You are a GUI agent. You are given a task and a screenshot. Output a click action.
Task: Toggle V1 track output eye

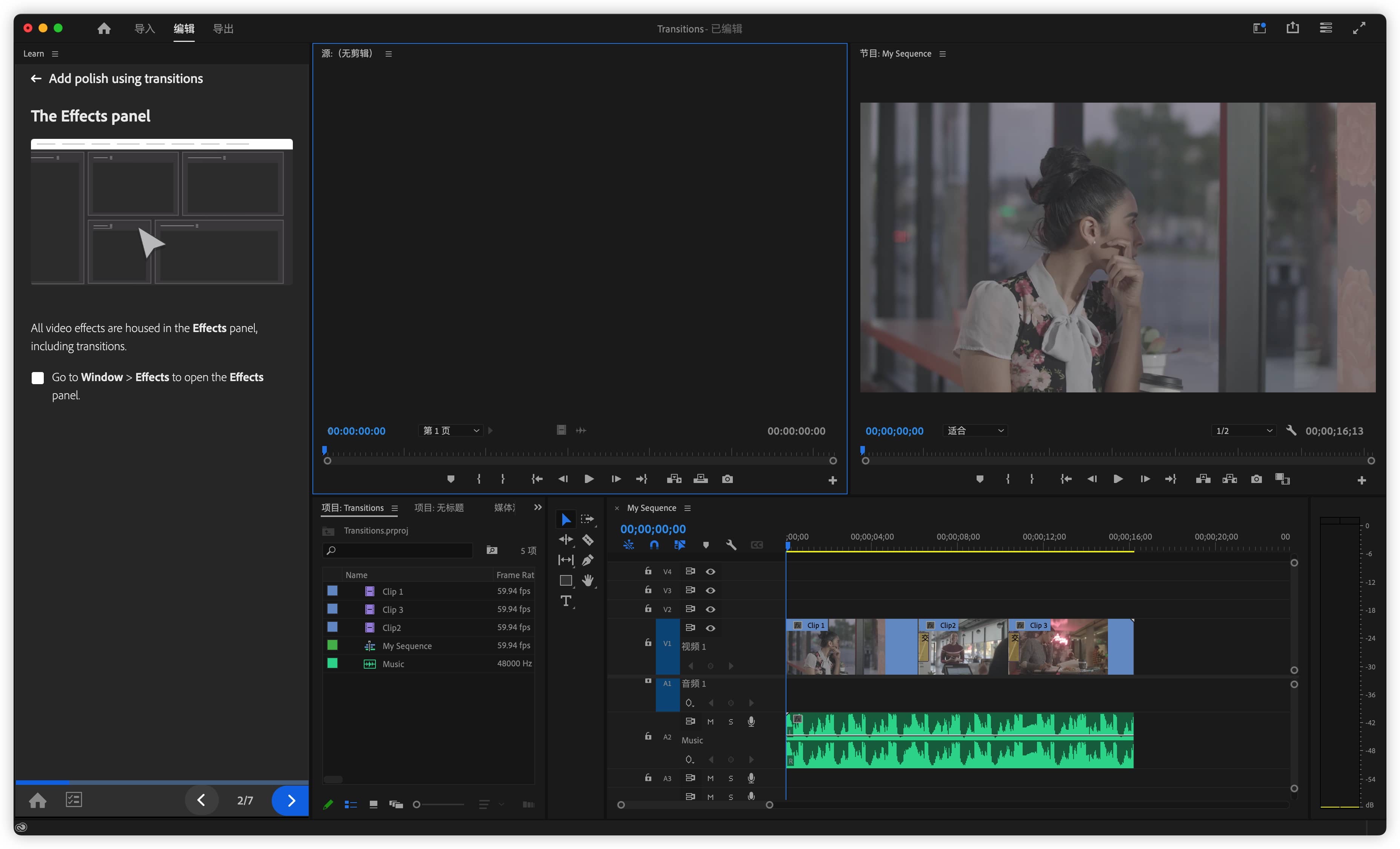[x=710, y=628]
